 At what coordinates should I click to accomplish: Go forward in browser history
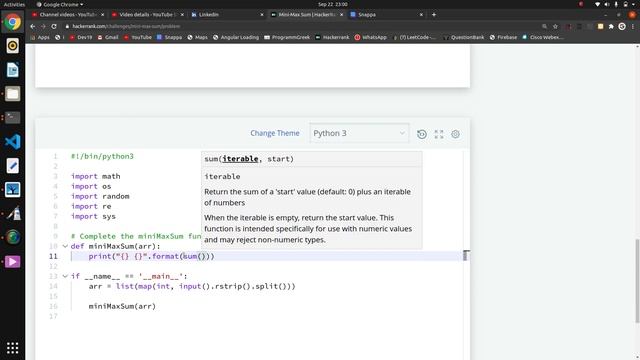(43, 26)
